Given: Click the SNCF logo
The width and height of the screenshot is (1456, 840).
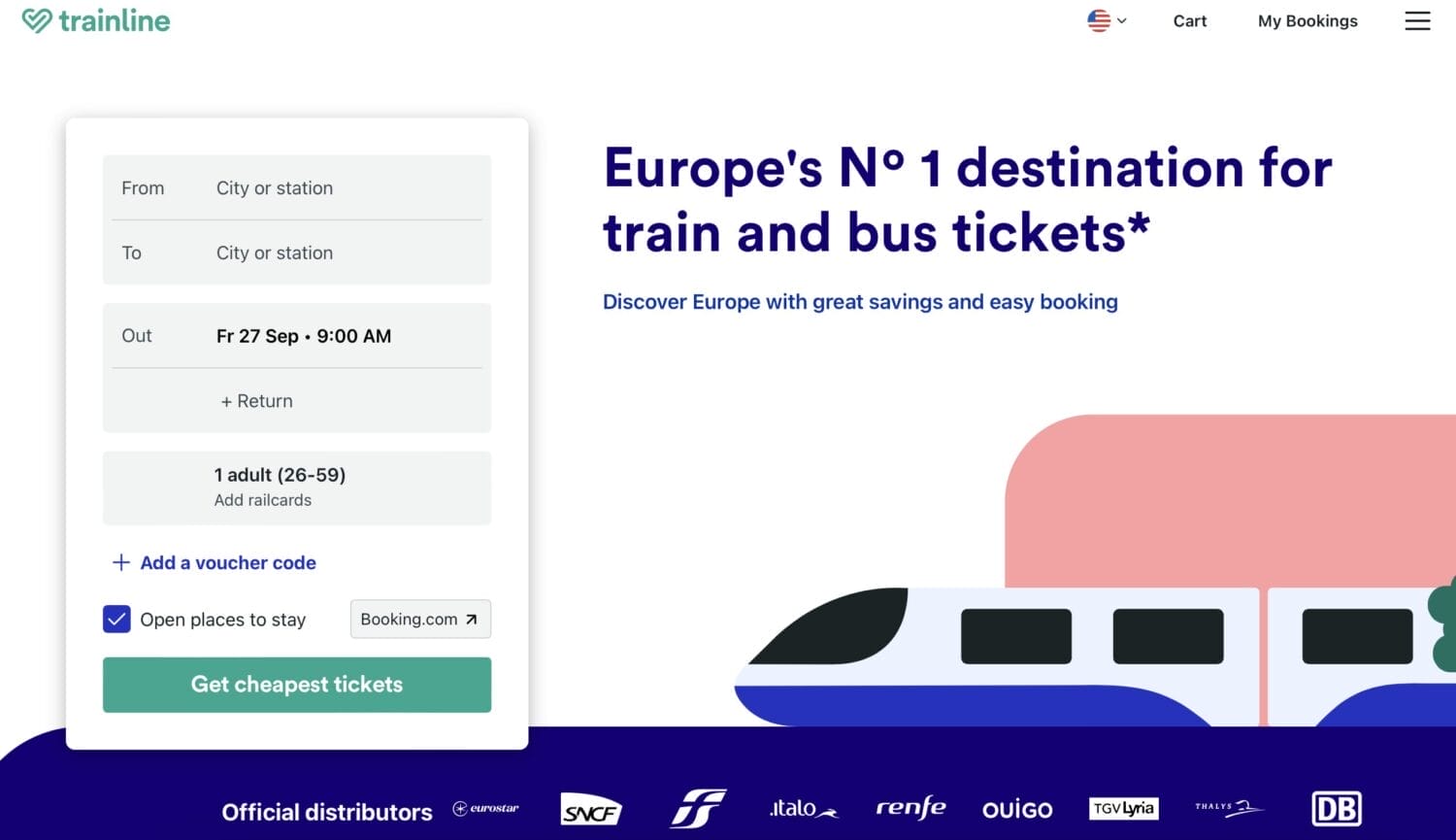Looking at the screenshot, I should [590, 808].
